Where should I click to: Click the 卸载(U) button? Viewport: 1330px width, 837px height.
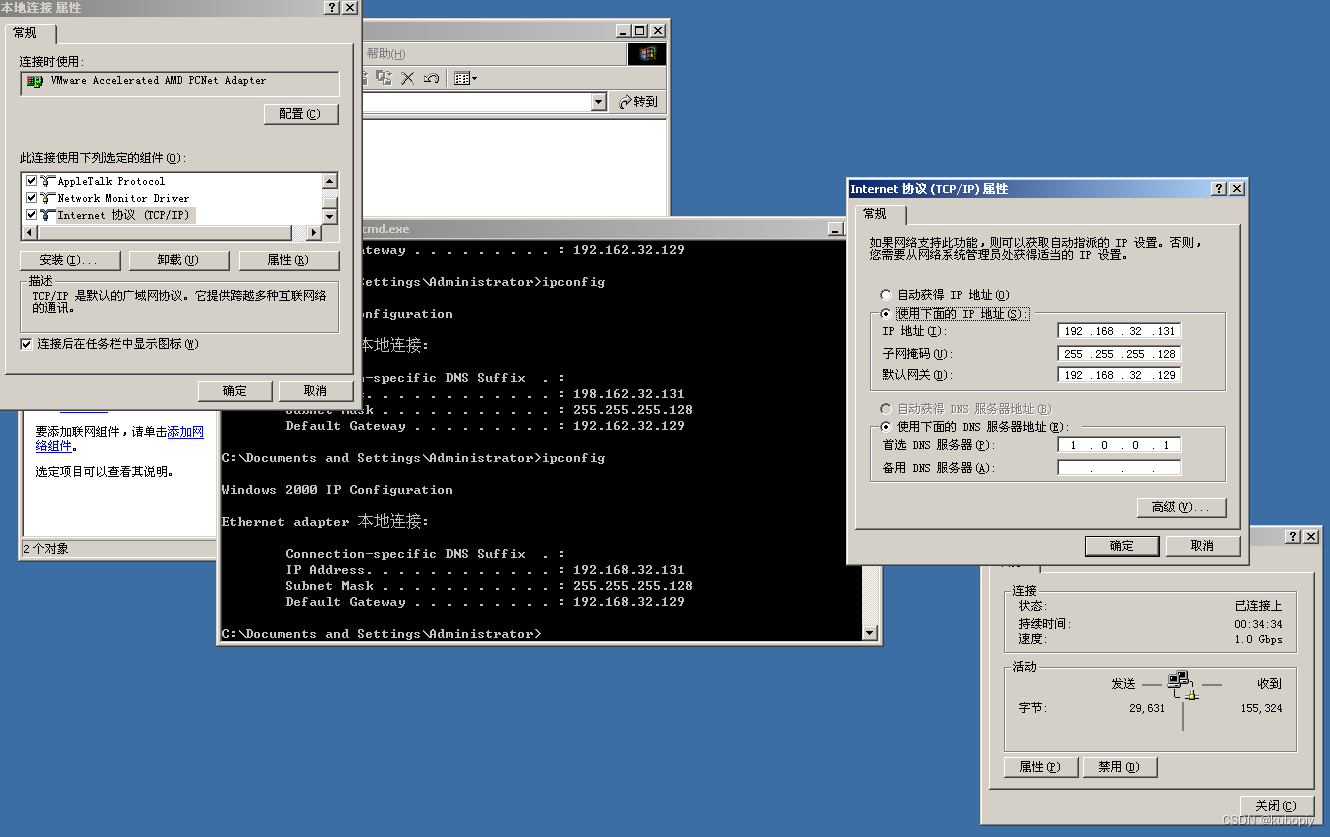[179, 260]
